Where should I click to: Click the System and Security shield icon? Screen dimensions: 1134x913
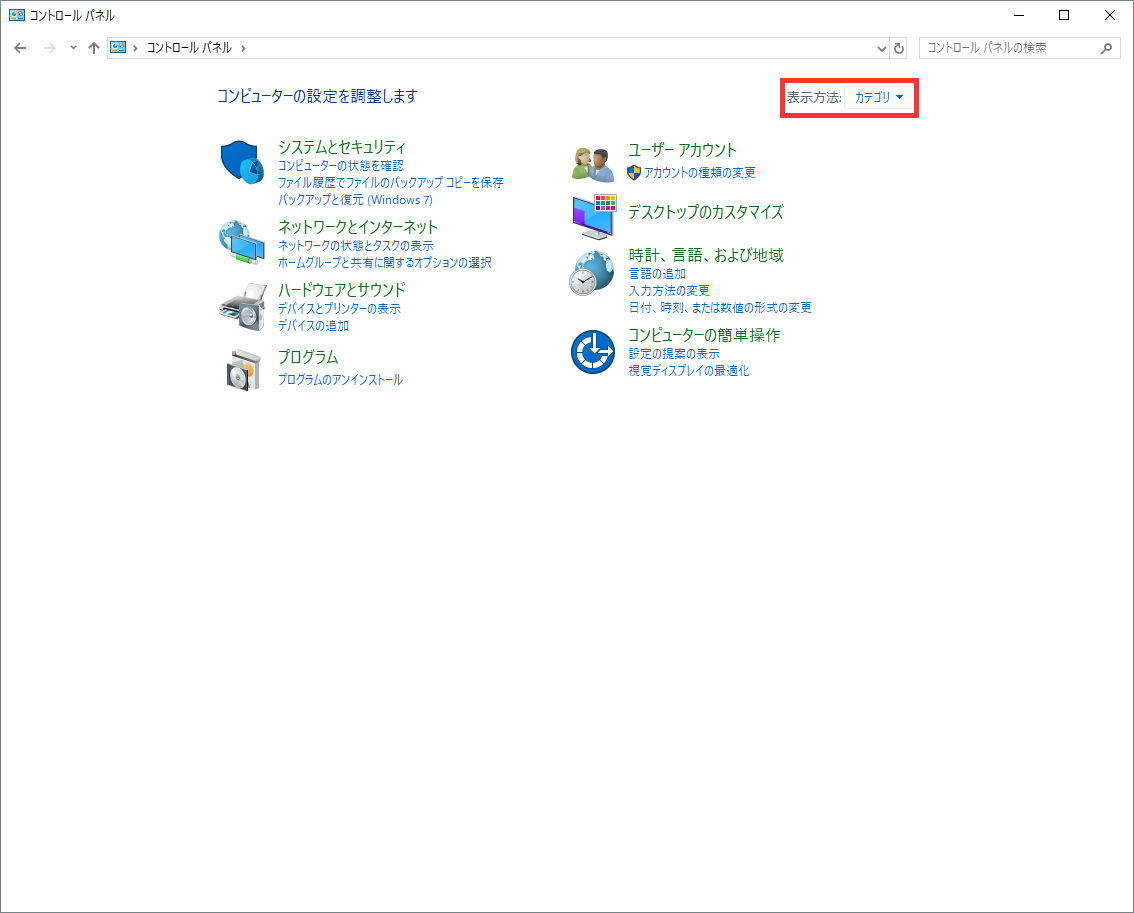[x=241, y=162]
